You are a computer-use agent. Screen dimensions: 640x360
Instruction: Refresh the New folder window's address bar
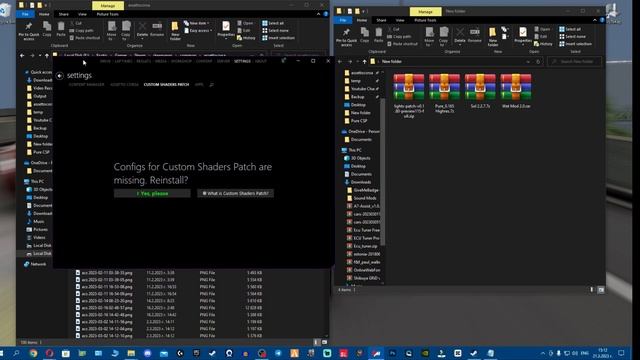[538, 62]
